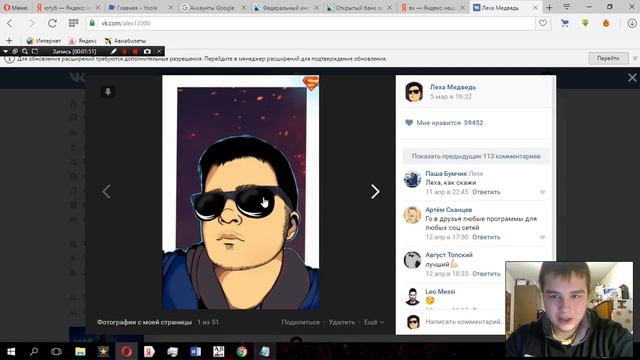Click Удалить to delete the photo
This screenshot has width=640, height=360.
(342, 322)
